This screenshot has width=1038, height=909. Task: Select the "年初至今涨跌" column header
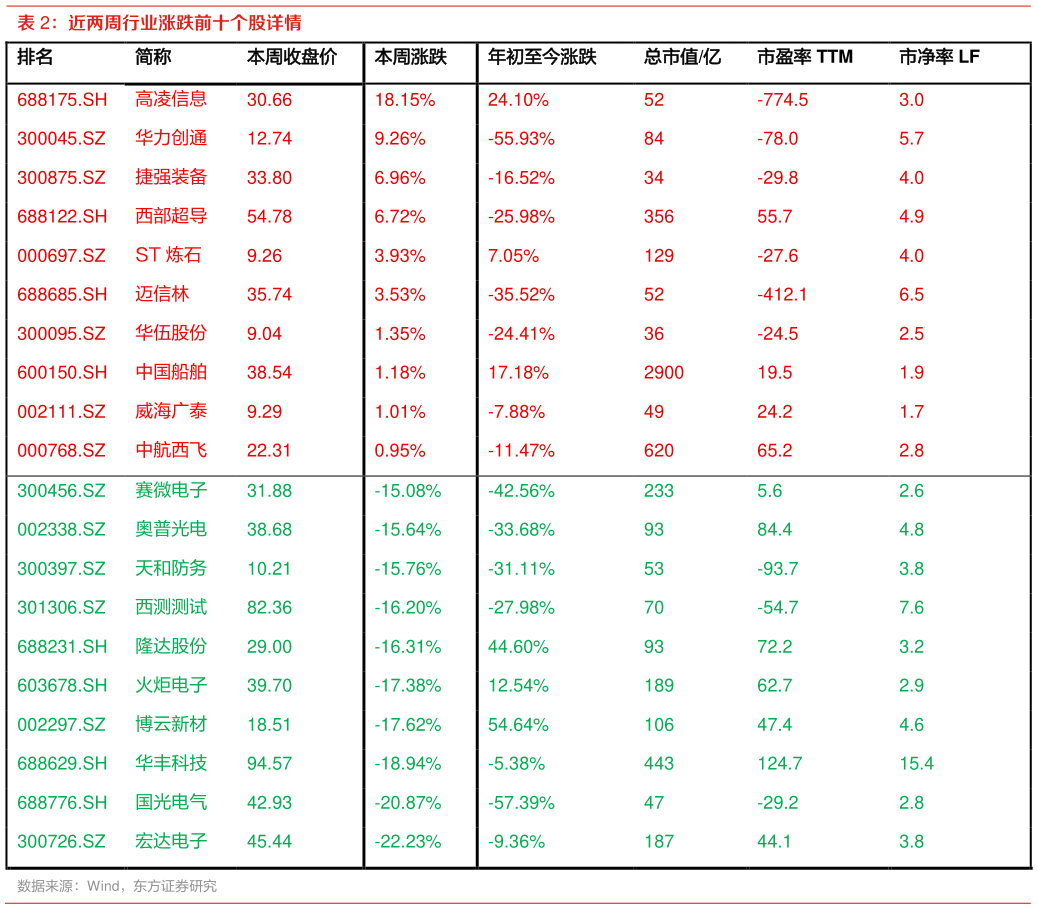(542, 57)
